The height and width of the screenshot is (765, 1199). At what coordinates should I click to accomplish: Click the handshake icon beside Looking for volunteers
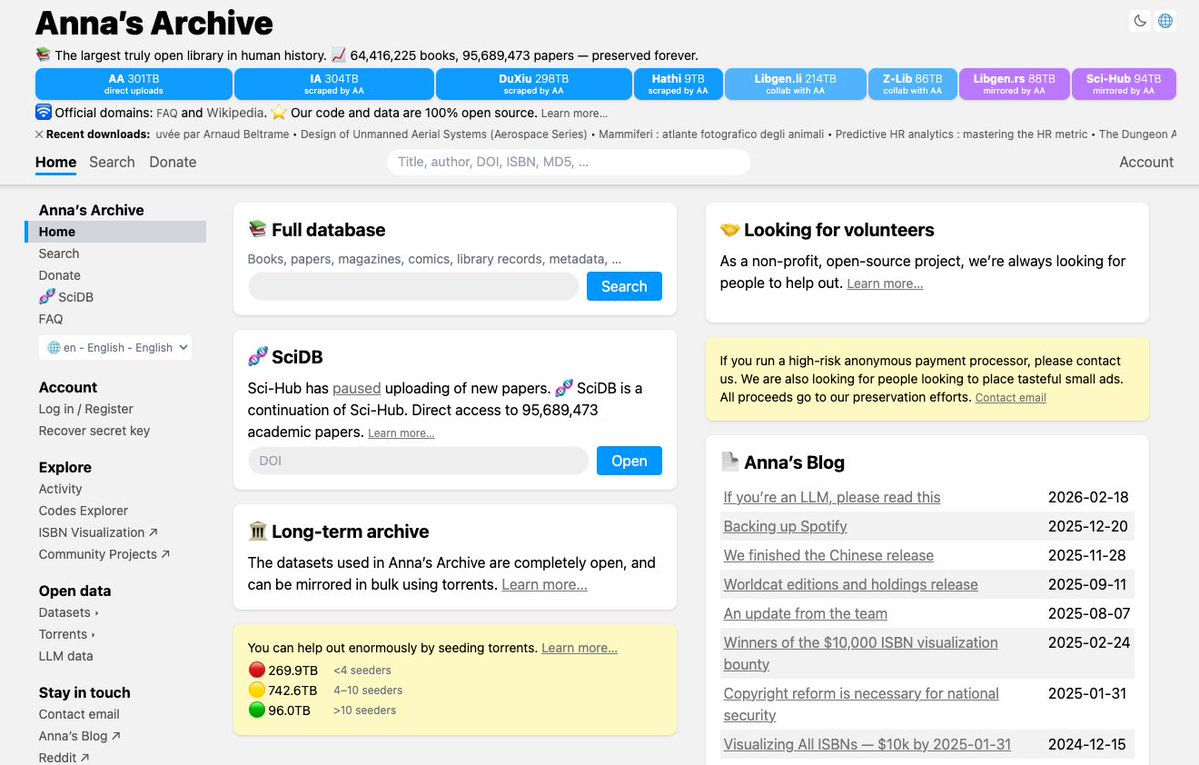(730, 230)
